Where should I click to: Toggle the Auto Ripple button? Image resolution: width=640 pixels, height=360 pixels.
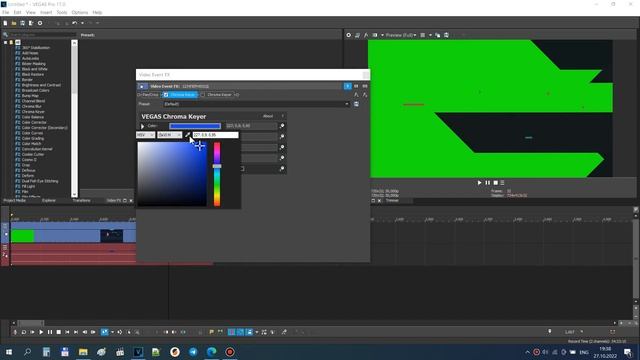(x=249, y=332)
